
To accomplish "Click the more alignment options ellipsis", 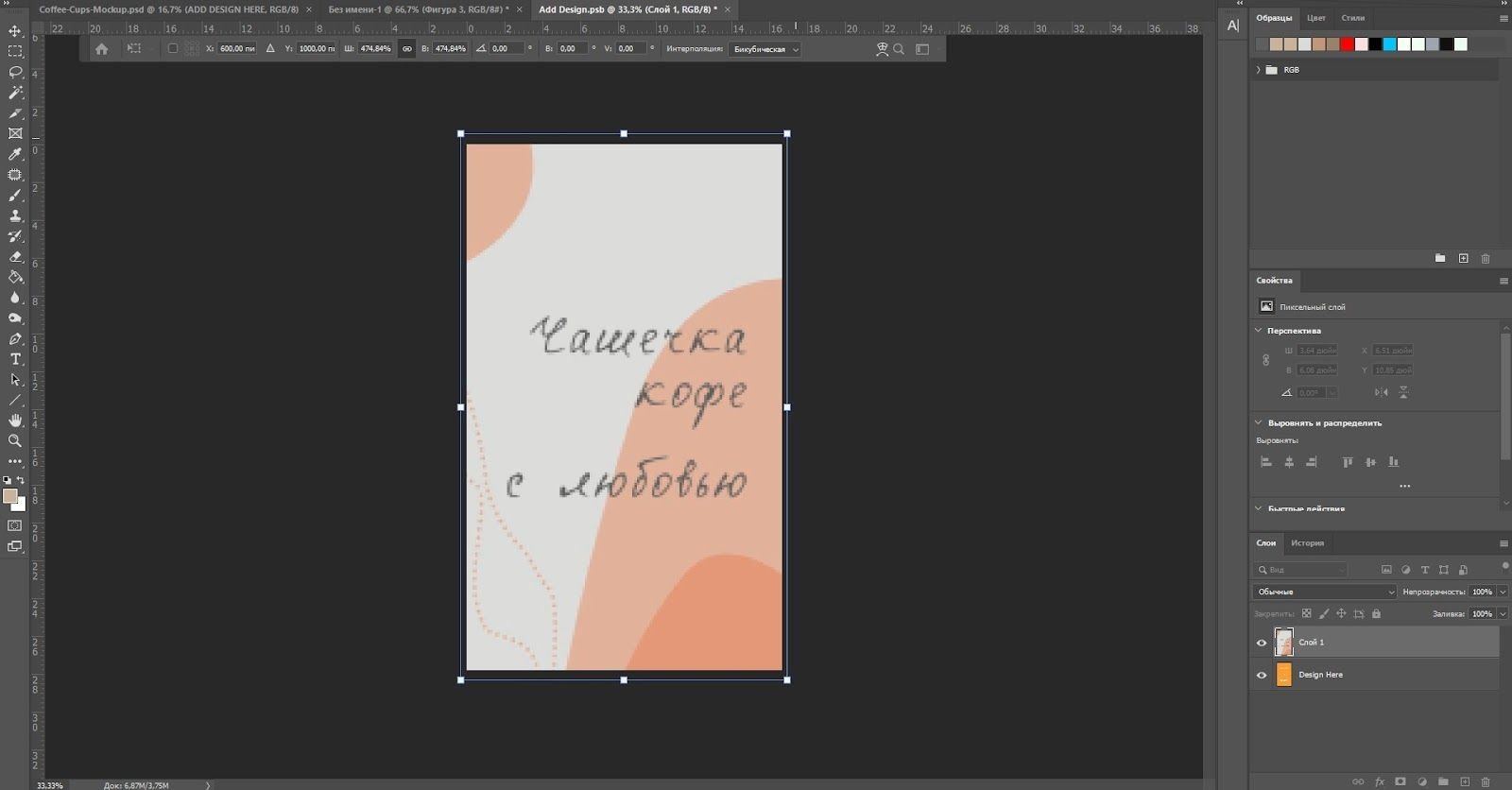I will pos(1404,486).
